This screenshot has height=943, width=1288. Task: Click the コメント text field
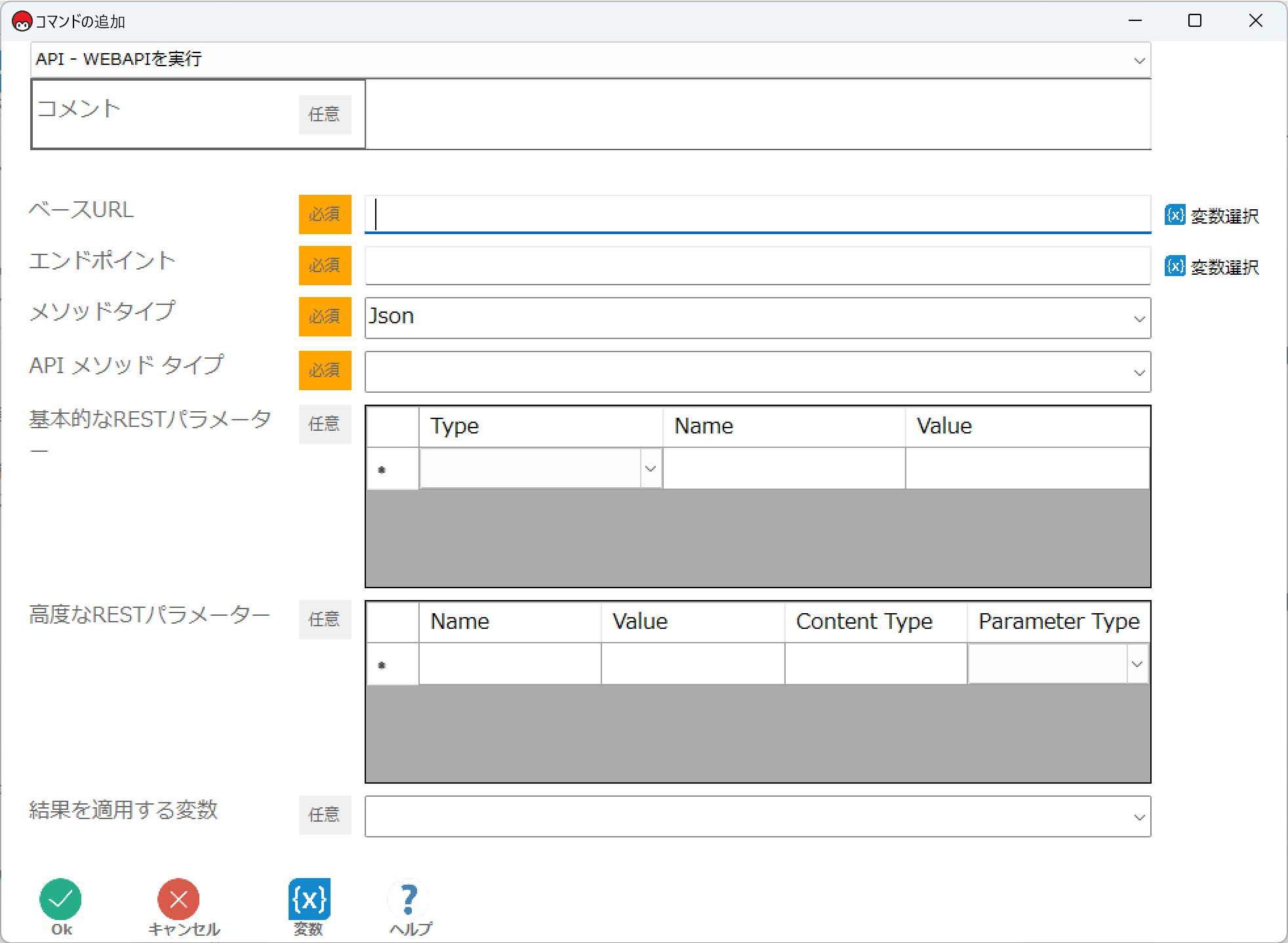[757, 115]
